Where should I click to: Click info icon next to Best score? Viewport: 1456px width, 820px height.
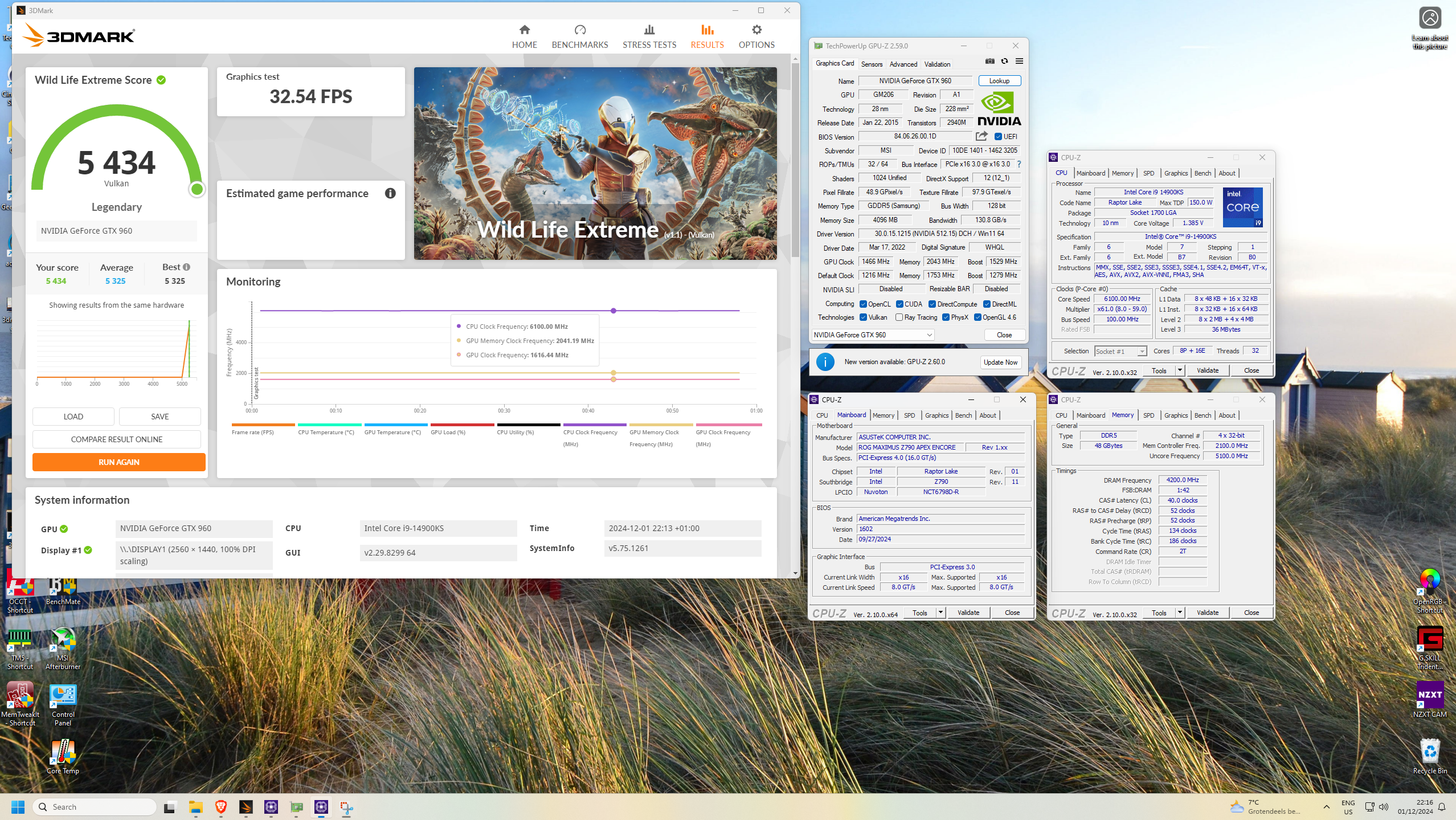tap(187, 267)
